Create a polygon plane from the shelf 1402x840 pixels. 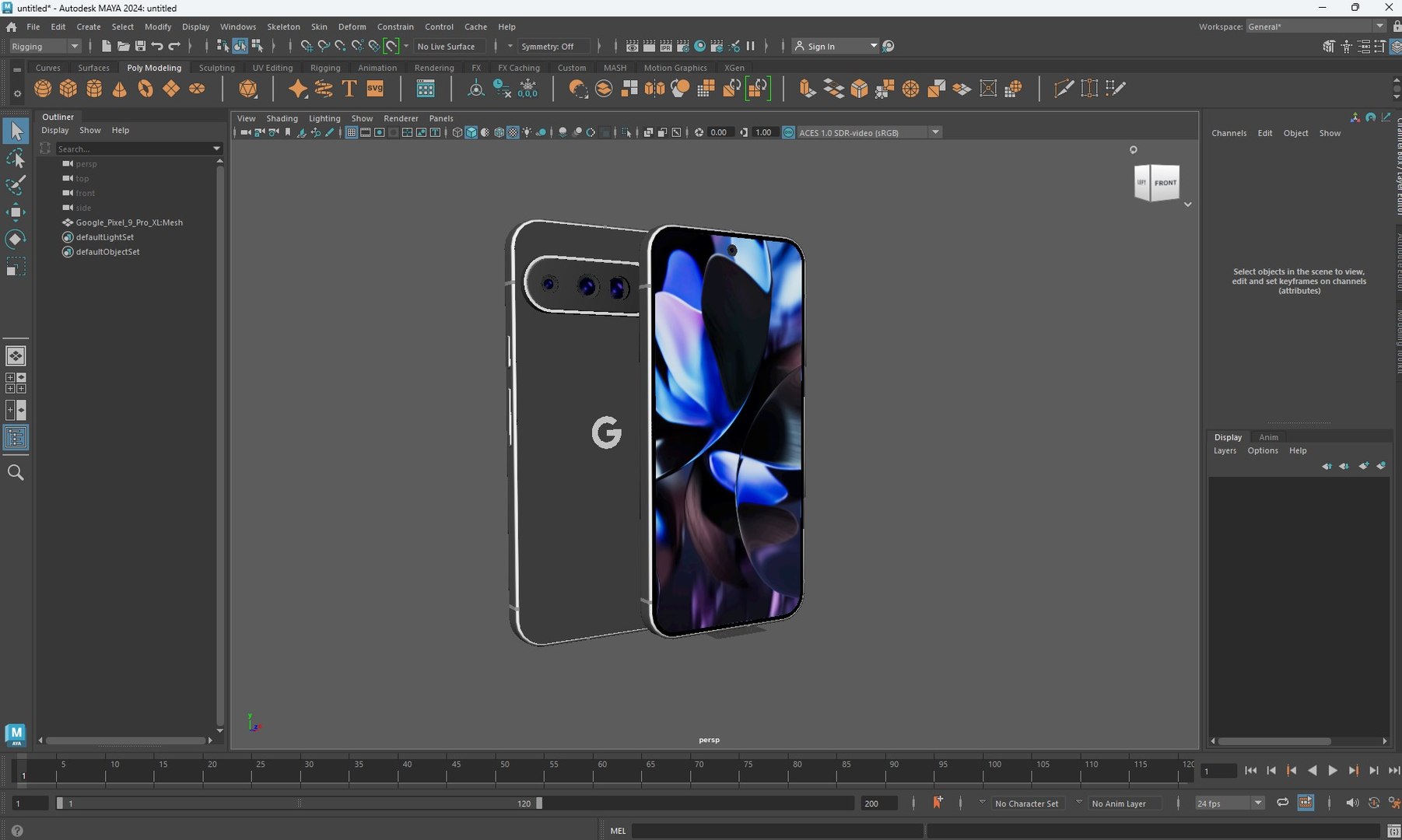tap(171, 89)
